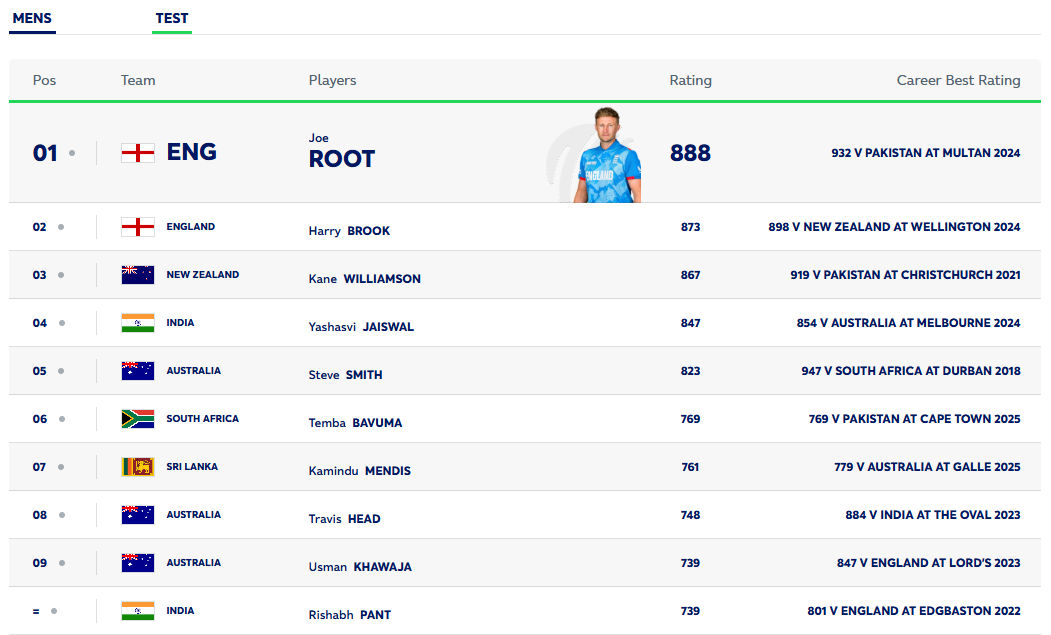
Task: Select the TEST format tab
Action: coord(172,18)
